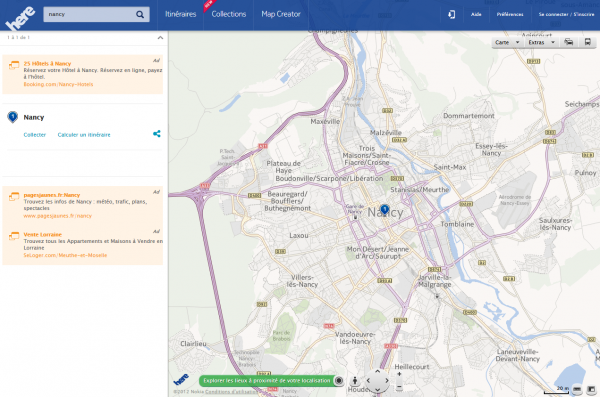The height and width of the screenshot is (397, 600).
Task: Click the Tomblaine label on the map
Action: [457, 224]
